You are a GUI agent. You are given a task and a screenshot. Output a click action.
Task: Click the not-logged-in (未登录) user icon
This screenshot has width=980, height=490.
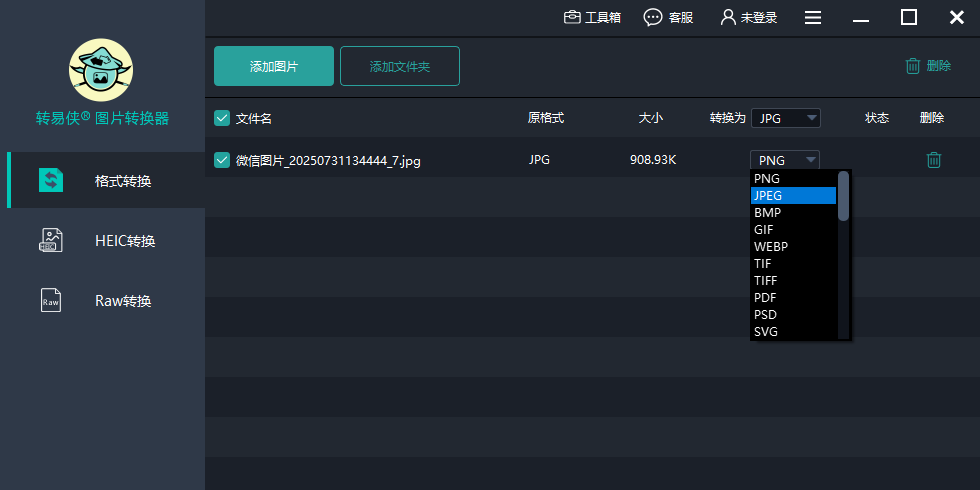click(x=728, y=17)
